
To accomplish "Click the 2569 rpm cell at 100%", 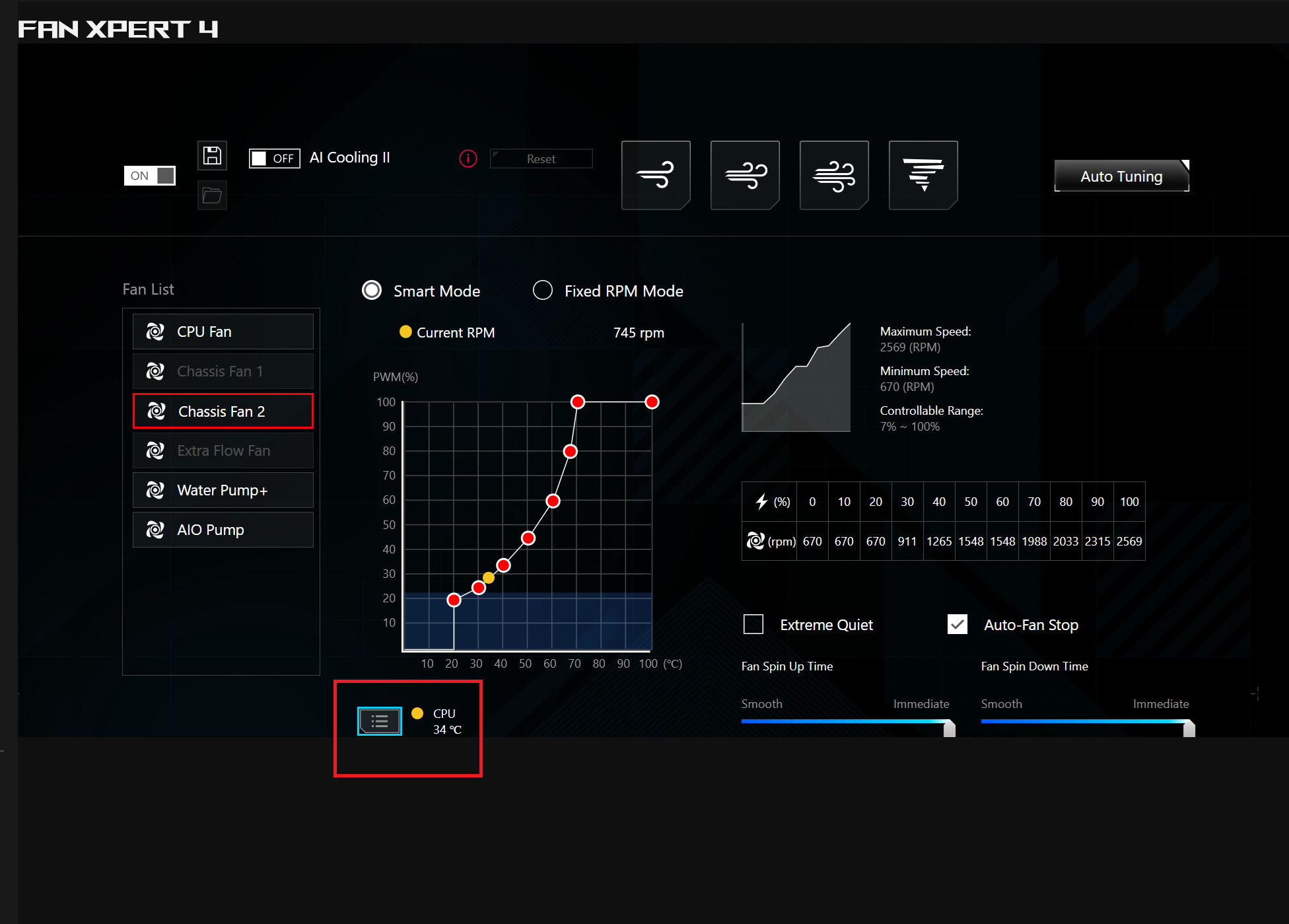I will coord(1129,541).
